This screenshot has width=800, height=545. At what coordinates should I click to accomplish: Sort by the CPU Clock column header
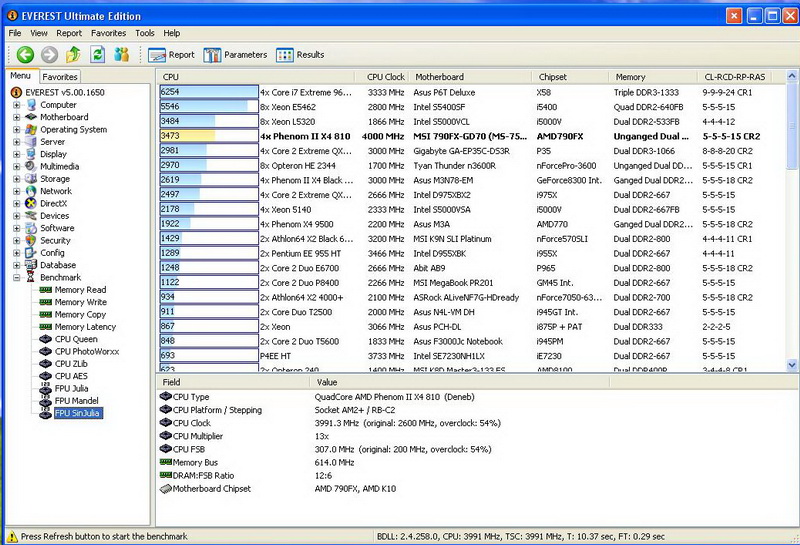(x=382, y=77)
